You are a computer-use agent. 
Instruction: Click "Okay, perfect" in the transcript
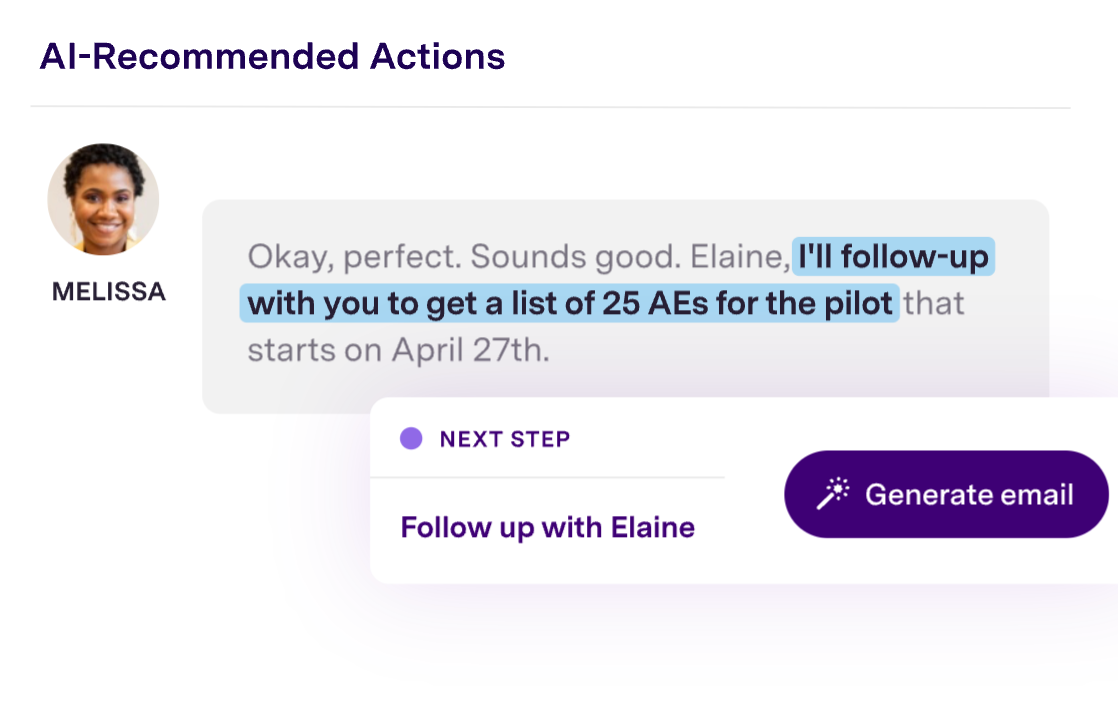353,257
